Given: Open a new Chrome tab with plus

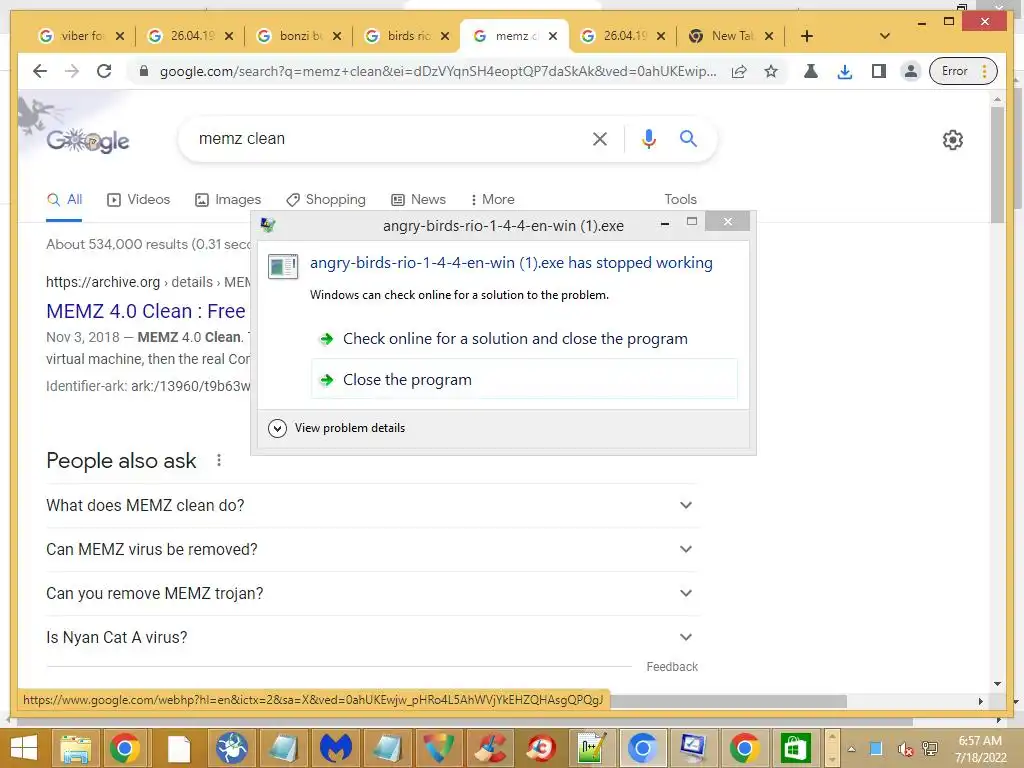Looking at the screenshot, I should pyautogui.click(x=807, y=36).
